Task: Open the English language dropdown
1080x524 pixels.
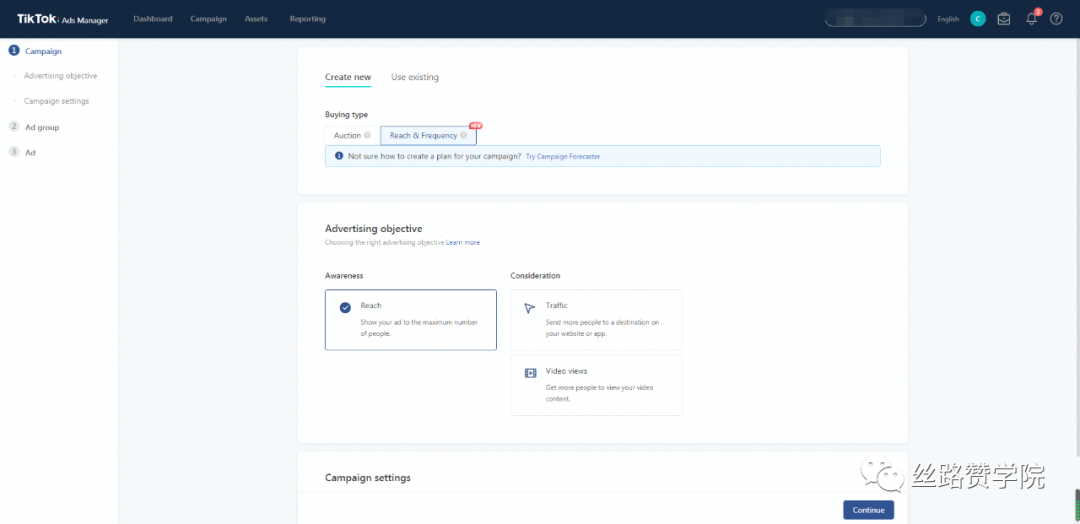Action: click(x=948, y=19)
